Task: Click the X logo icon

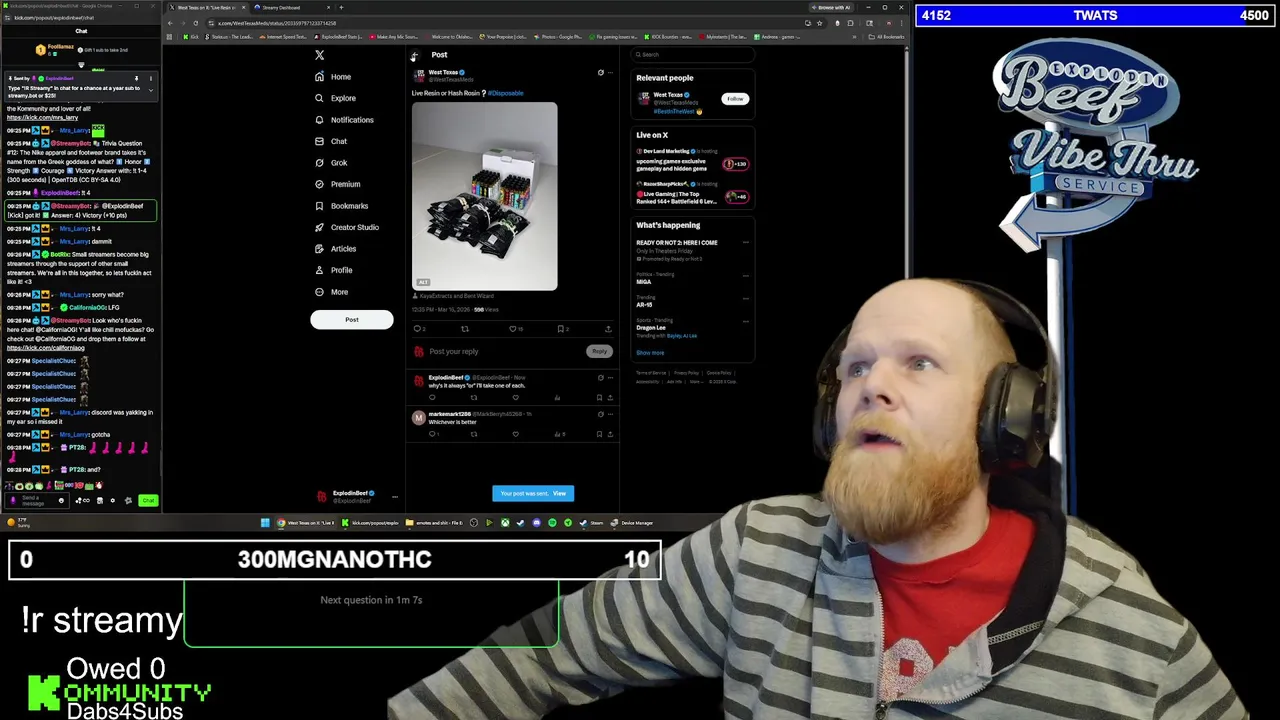Action: coord(320,55)
